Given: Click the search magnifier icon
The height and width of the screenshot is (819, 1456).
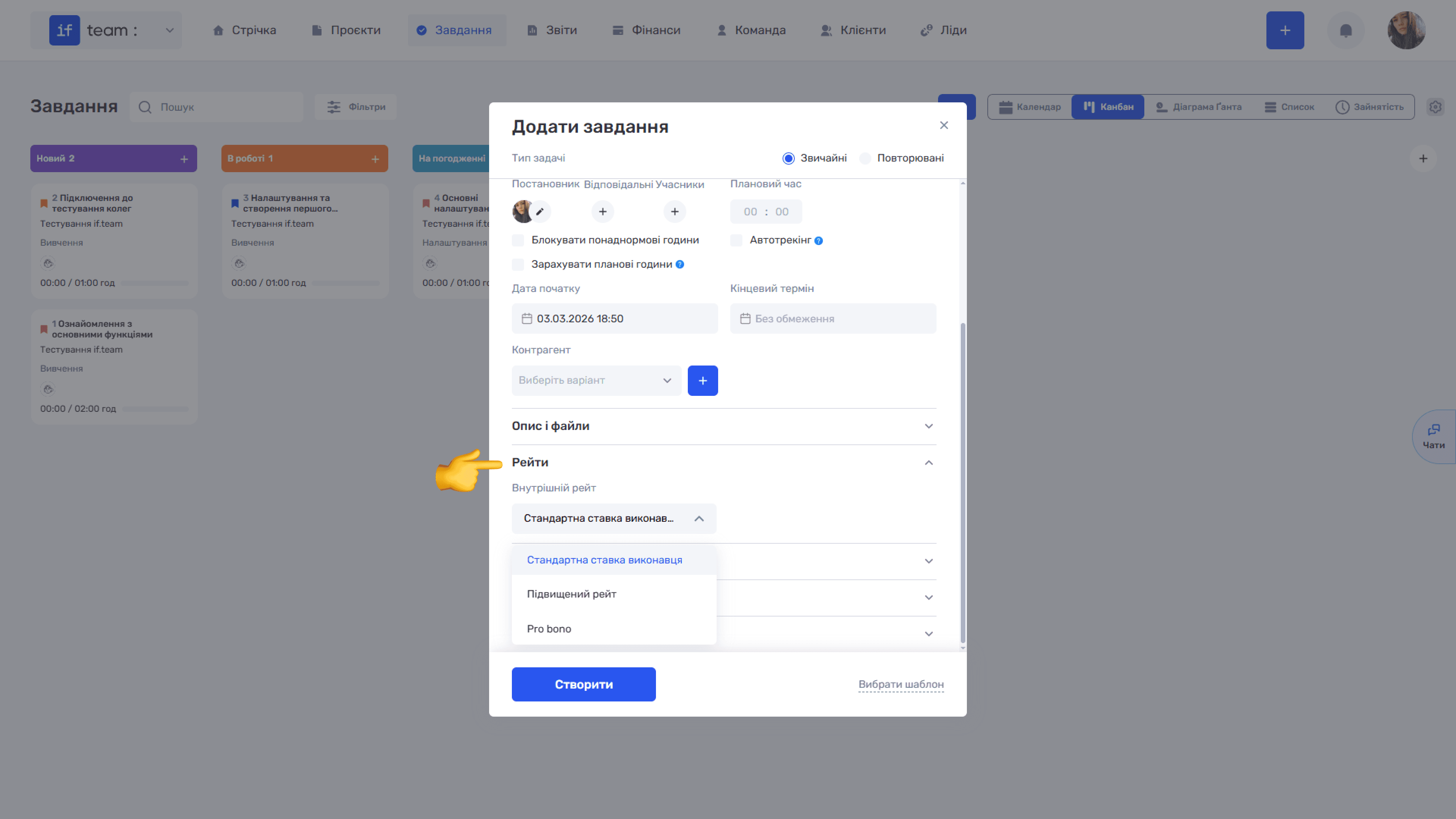Looking at the screenshot, I should [x=145, y=107].
